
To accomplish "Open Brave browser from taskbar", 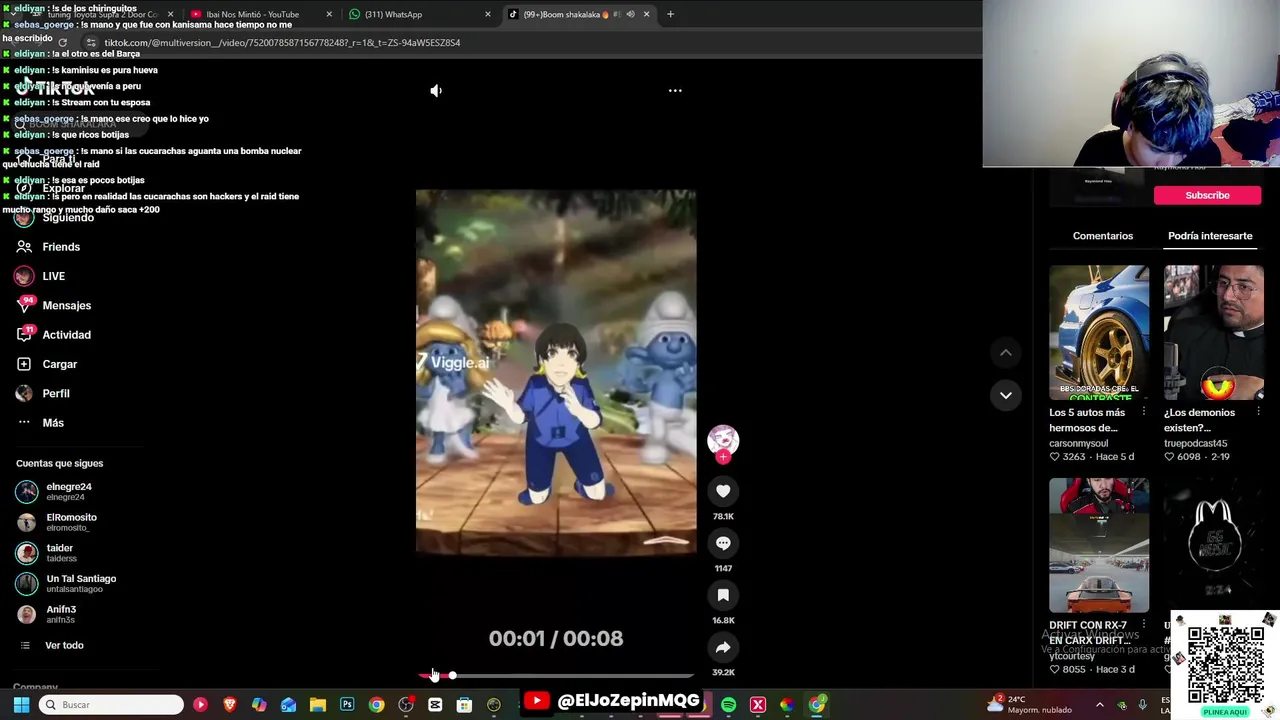I will pos(230,705).
